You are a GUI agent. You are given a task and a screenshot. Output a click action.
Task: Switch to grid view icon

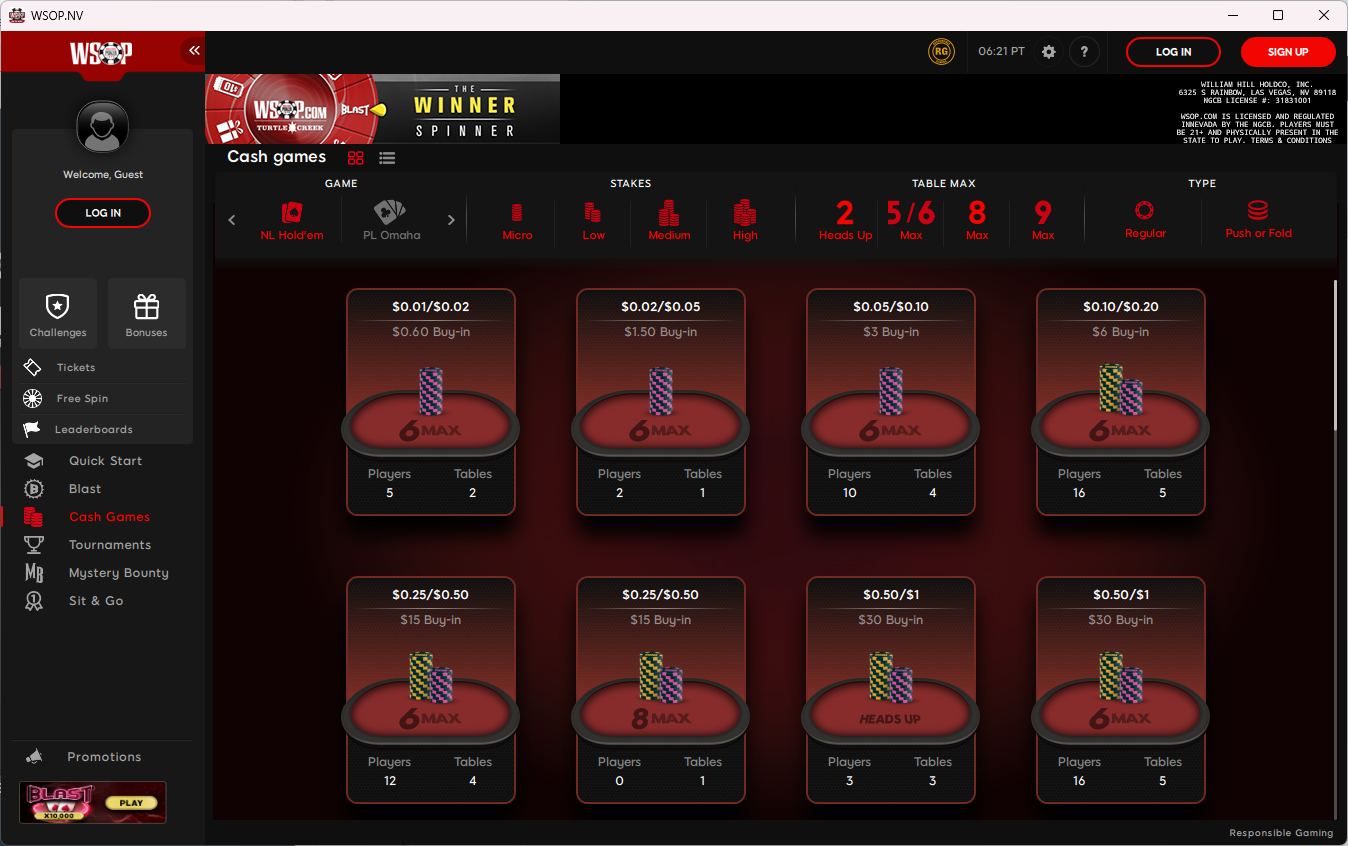[x=355, y=158]
